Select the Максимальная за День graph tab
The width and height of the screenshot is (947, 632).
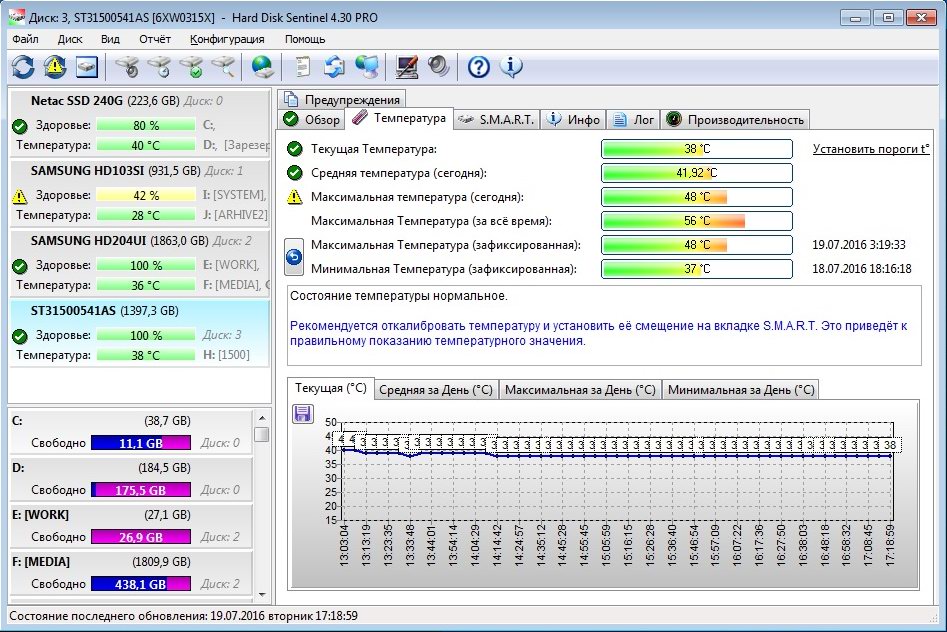(x=580, y=390)
